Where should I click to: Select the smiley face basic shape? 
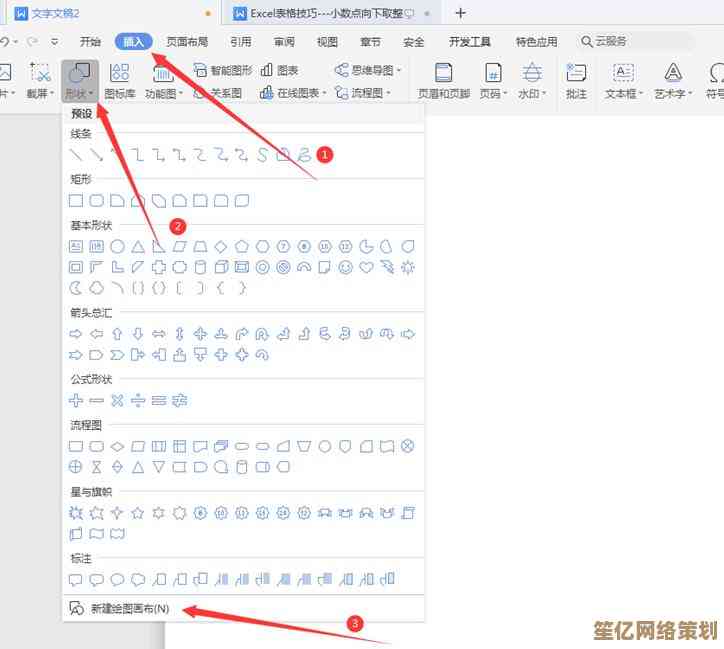point(346,267)
